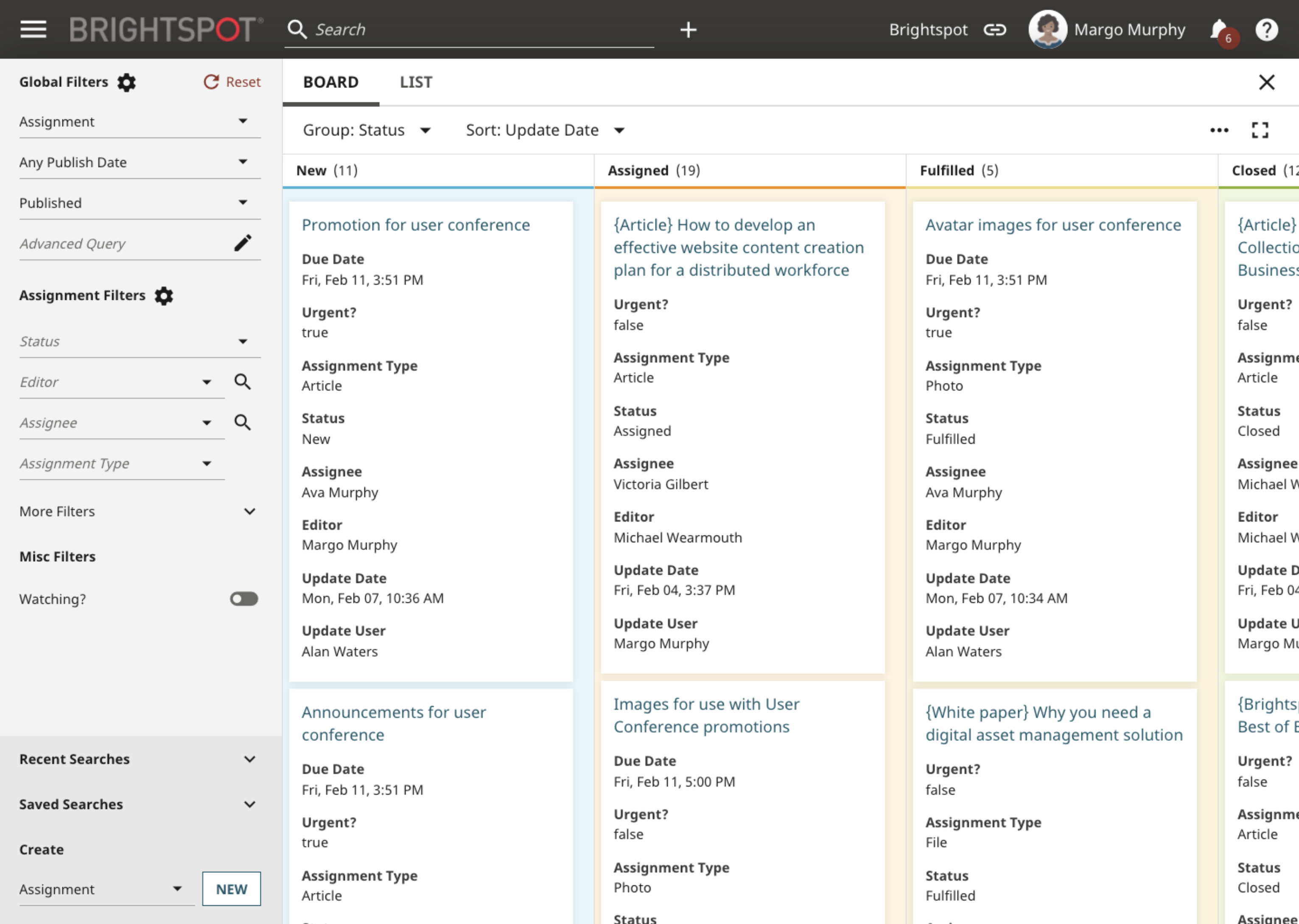This screenshot has width=1299, height=924.
Task: Open Margo Murphy's avatar menu
Action: click(1047, 30)
